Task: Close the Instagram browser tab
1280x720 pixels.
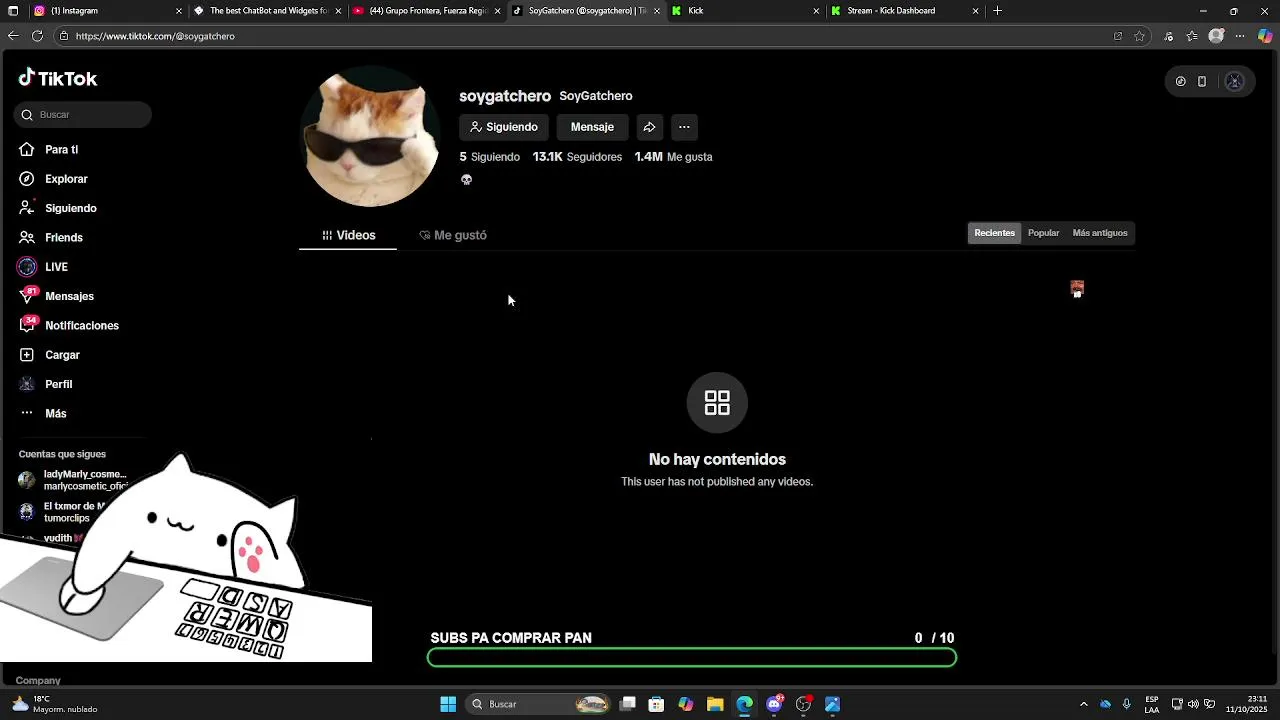Action: pos(179,11)
